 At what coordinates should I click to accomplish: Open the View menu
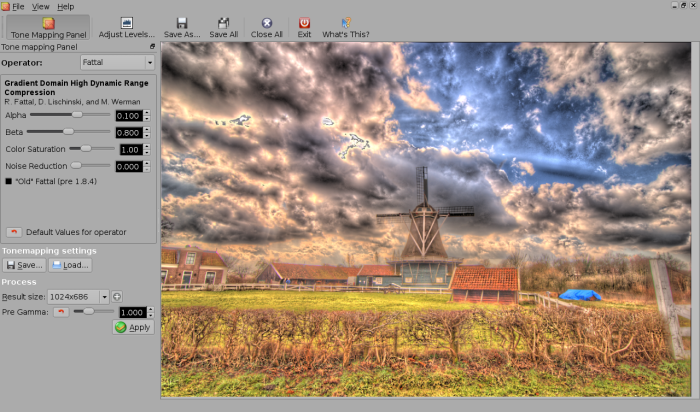point(40,6)
